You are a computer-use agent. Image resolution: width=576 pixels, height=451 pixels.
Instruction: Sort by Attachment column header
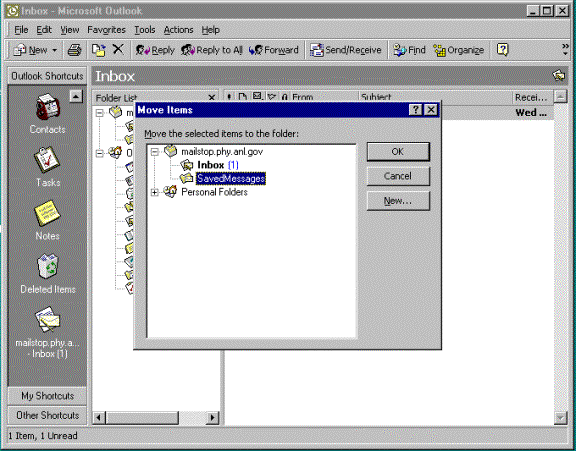[285, 97]
